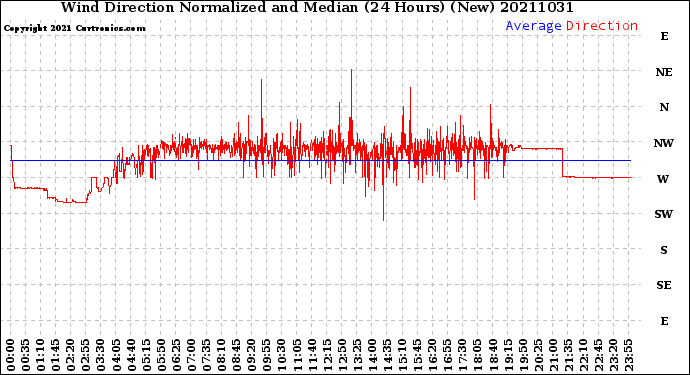Select the blue Average legend label

pos(533,26)
